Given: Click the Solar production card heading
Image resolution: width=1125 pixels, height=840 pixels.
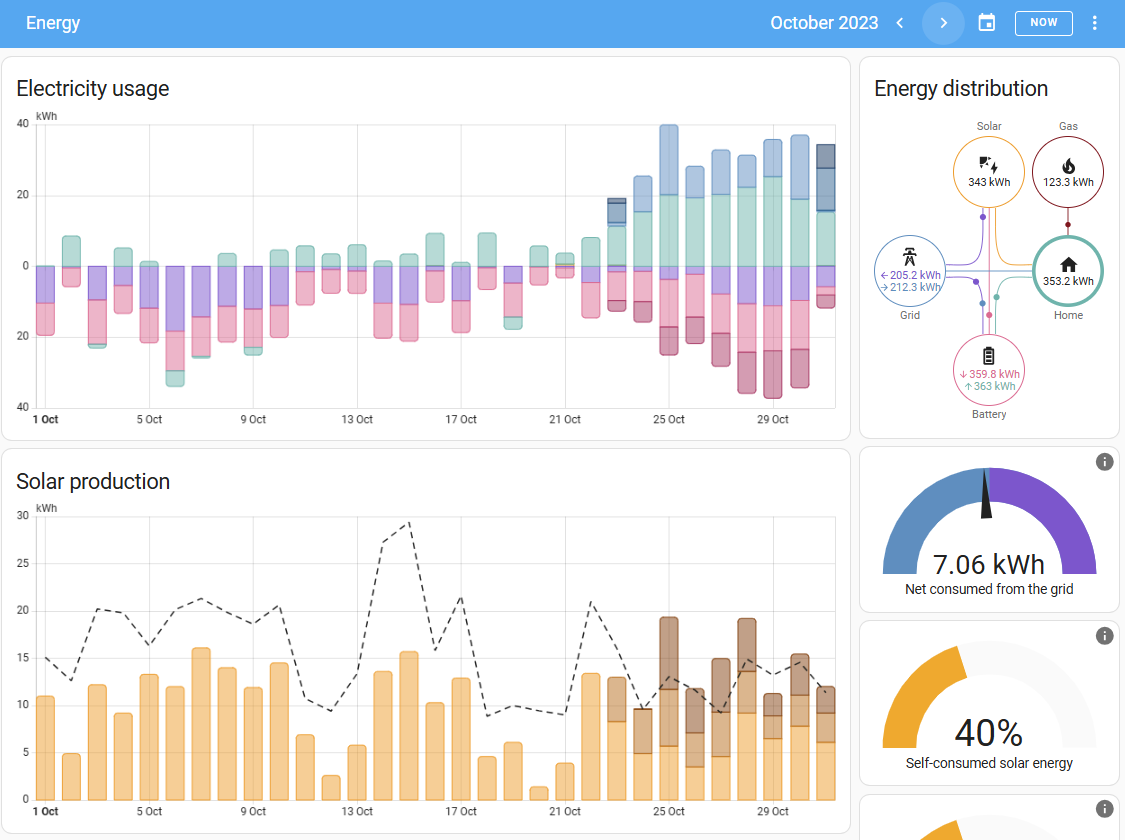Looking at the screenshot, I should [x=93, y=481].
